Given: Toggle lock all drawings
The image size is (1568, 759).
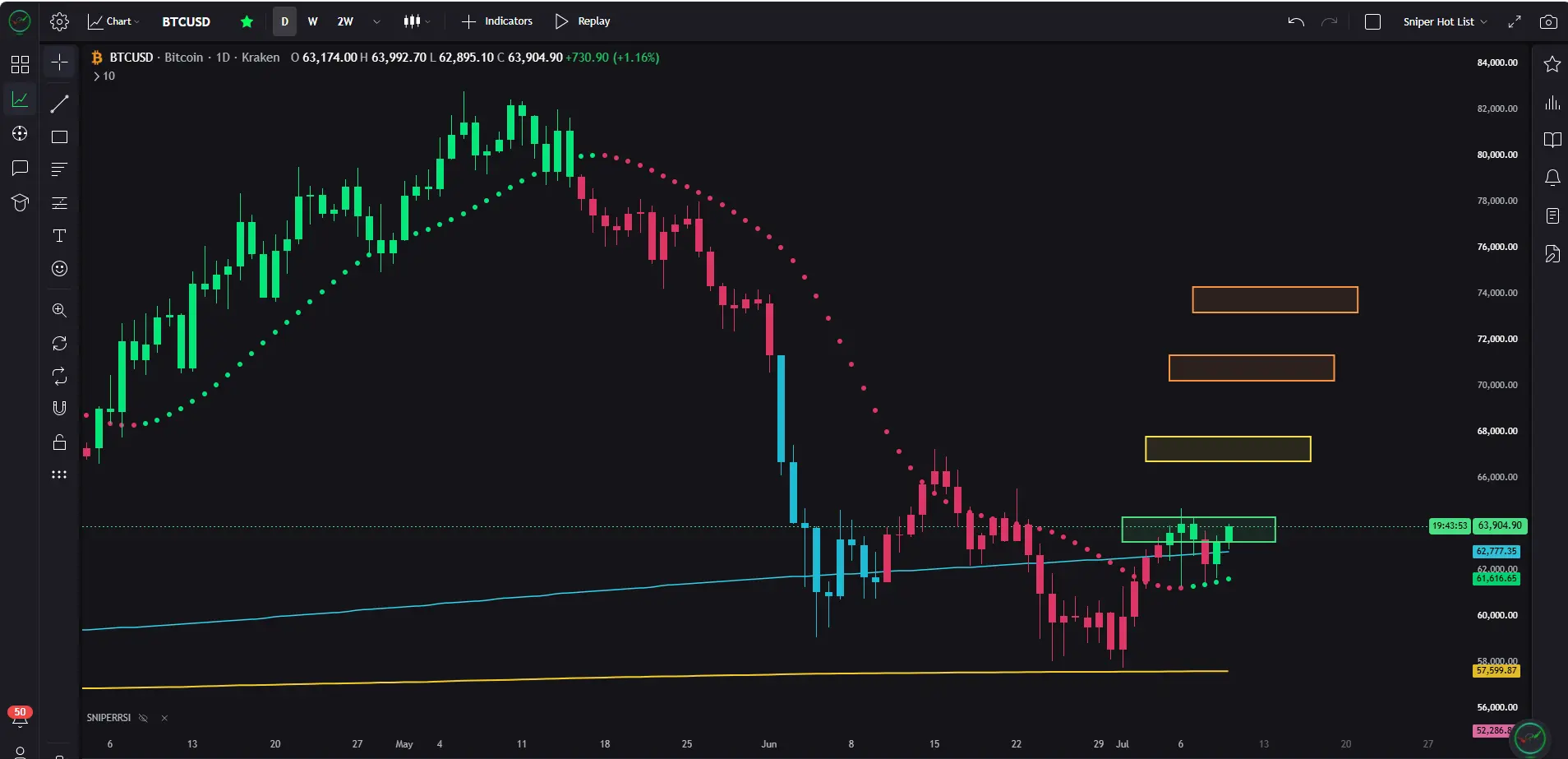Looking at the screenshot, I should [x=59, y=442].
